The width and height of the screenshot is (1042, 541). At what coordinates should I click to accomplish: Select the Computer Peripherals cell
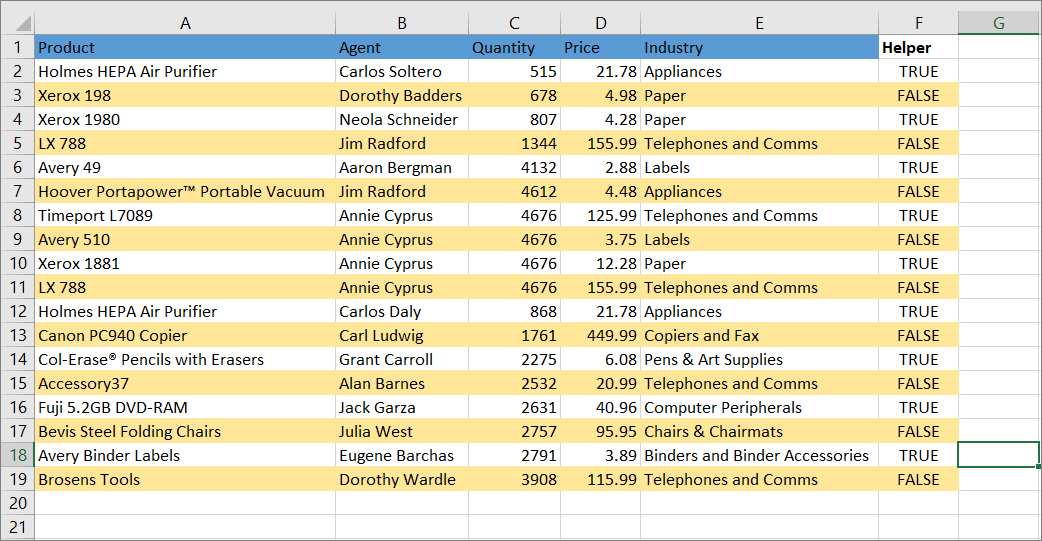[x=759, y=407]
